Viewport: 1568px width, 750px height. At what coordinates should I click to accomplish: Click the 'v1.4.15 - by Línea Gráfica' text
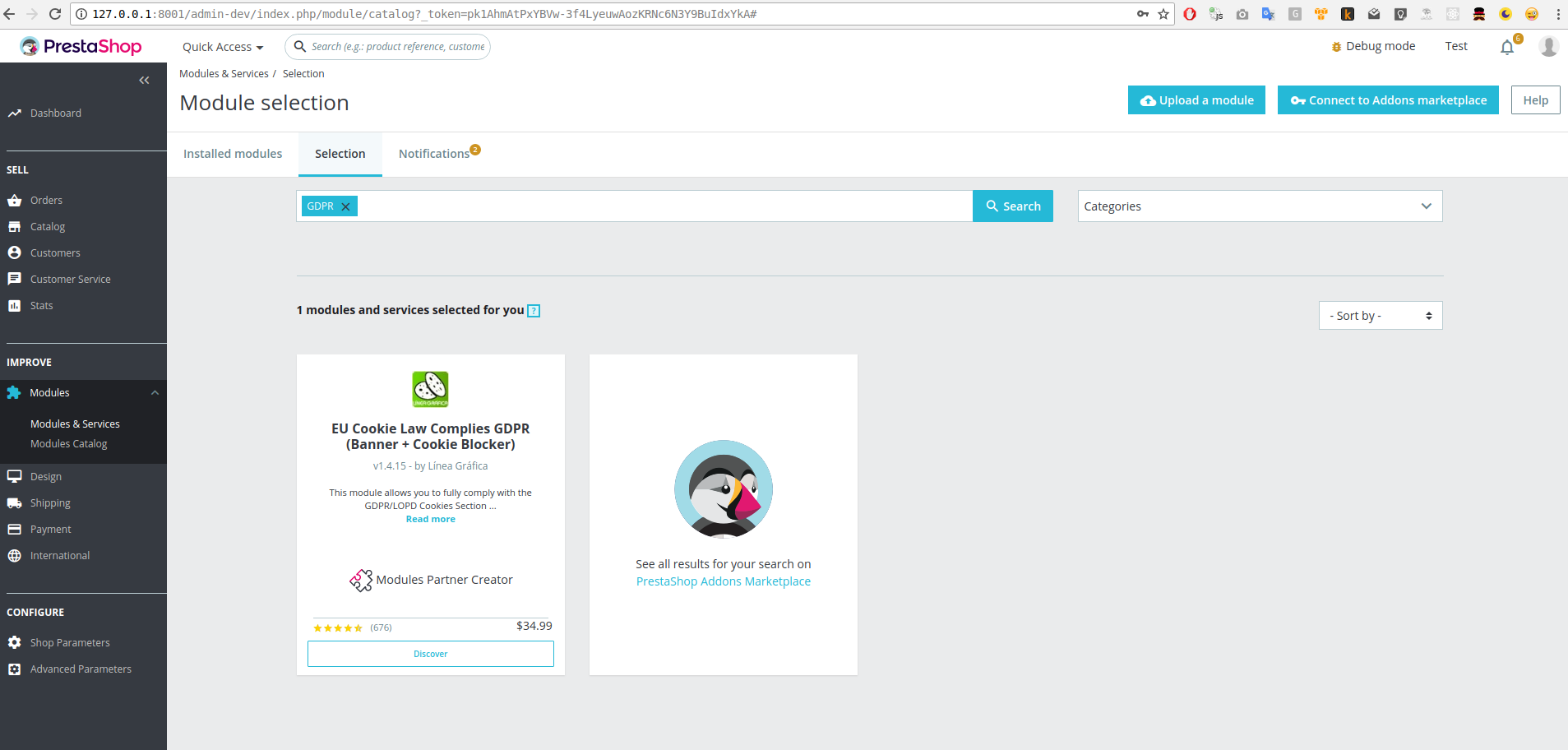click(x=431, y=466)
